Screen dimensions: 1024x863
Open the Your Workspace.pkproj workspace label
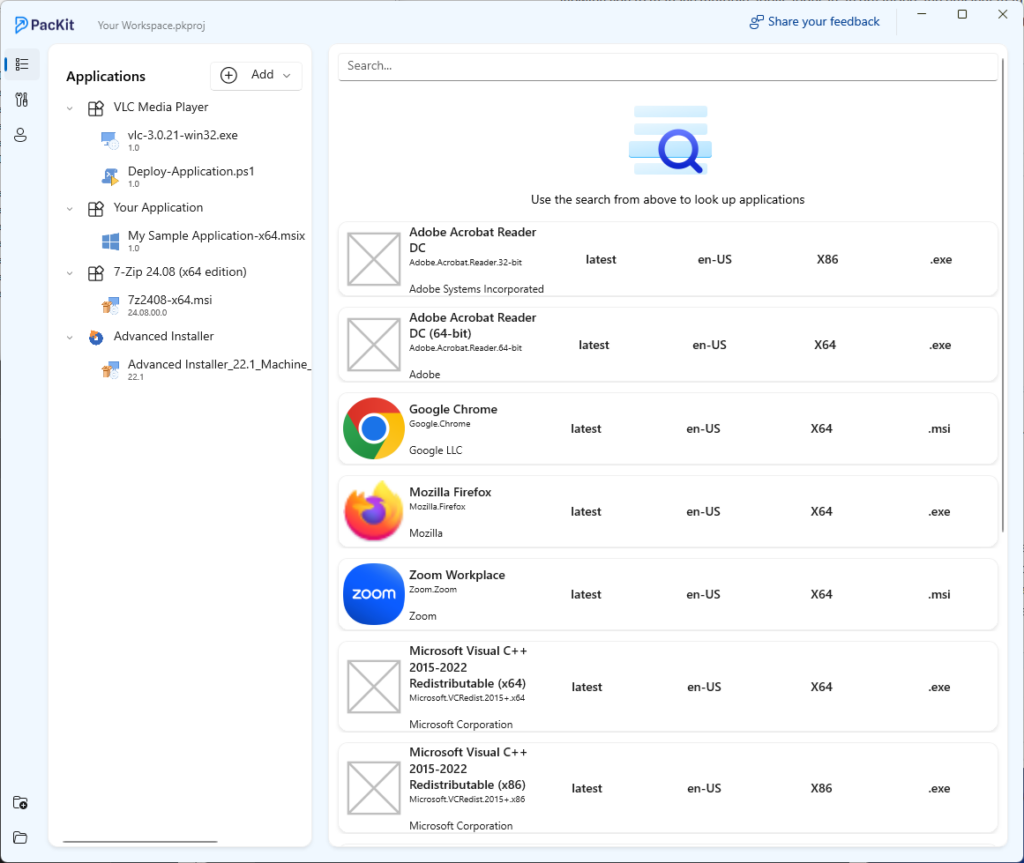pyautogui.click(x=151, y=25)
